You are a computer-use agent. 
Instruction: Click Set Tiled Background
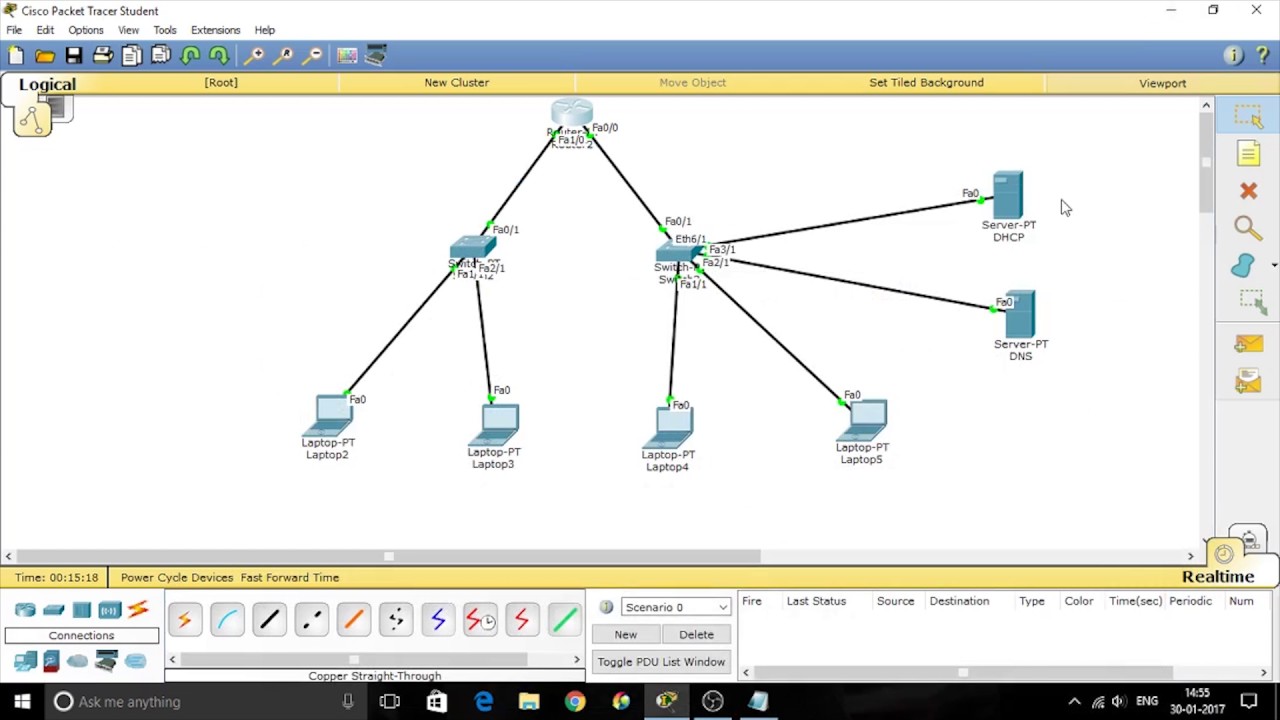tap(927, 83)
